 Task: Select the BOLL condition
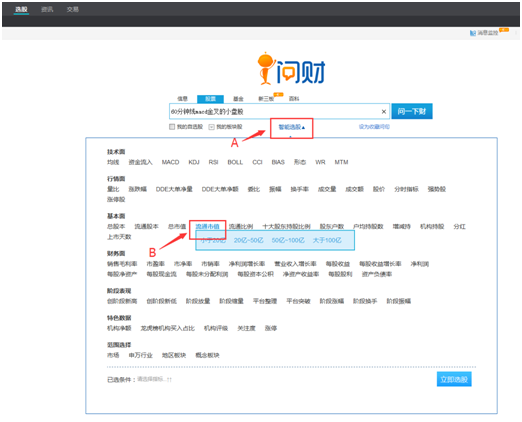coord(235,162)
